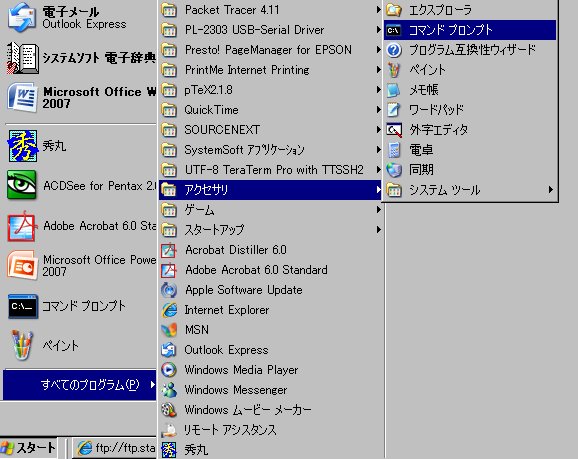The width and height of the screenshot is (578, 459).
Task: Click 'Windows Messenger' text
Action: point(236,390)
